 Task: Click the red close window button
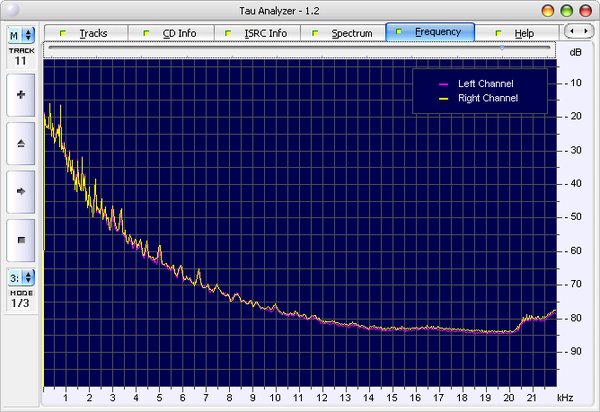pos(585,11)
